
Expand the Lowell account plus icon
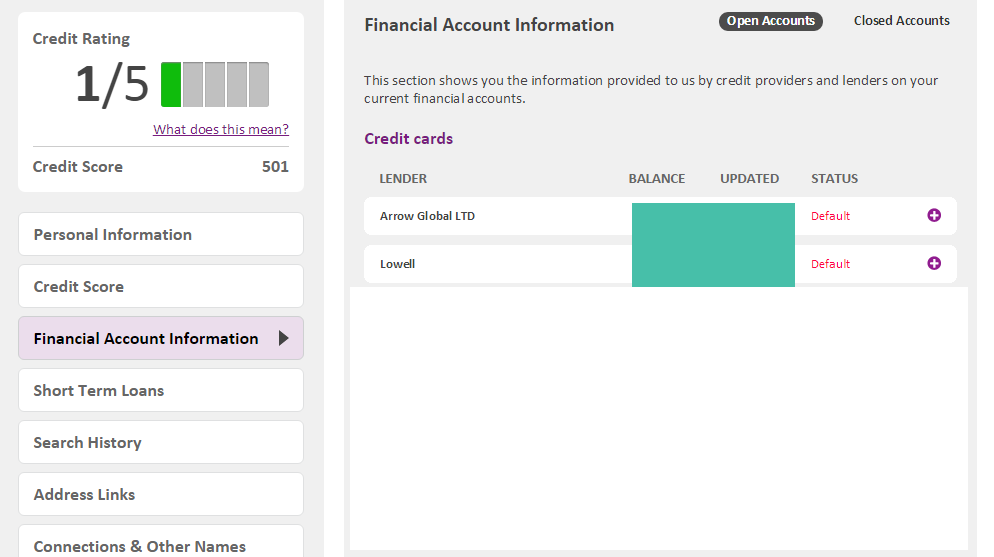coord(934,263)
